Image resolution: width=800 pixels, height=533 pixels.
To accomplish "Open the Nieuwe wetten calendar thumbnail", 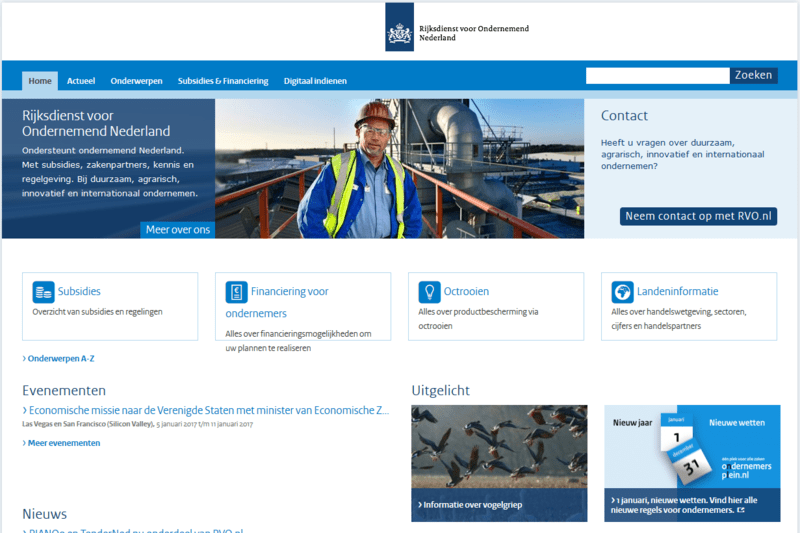I will pos(692,462).
